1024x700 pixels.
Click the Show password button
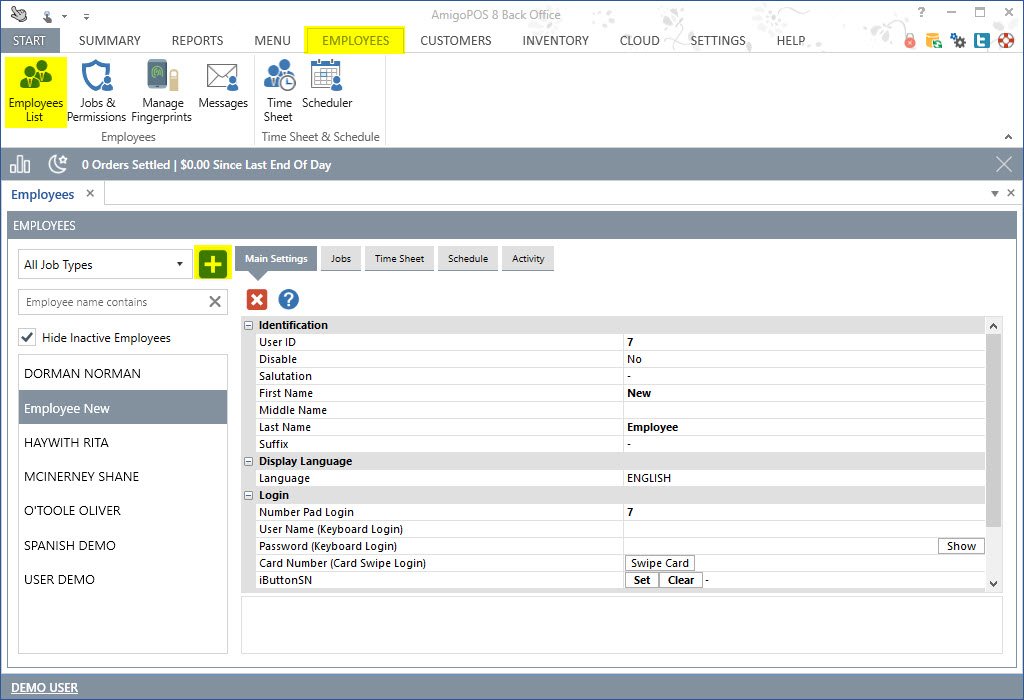(961, 546)
